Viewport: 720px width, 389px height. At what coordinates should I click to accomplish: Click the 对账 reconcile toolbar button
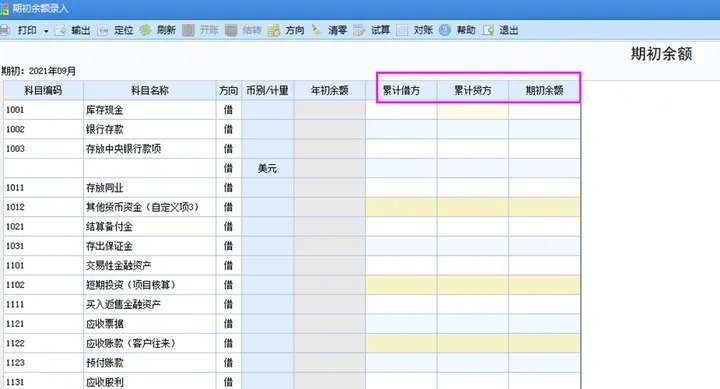414,30
